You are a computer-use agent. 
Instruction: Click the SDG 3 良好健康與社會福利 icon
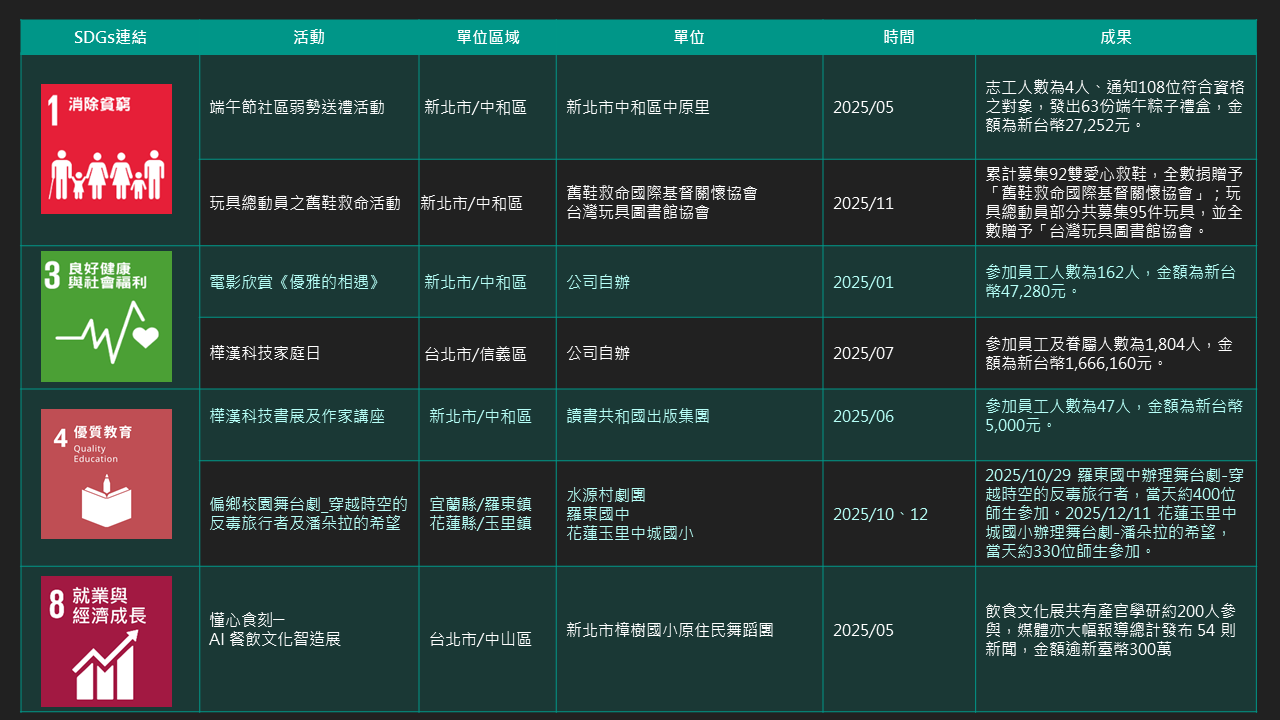106,316
